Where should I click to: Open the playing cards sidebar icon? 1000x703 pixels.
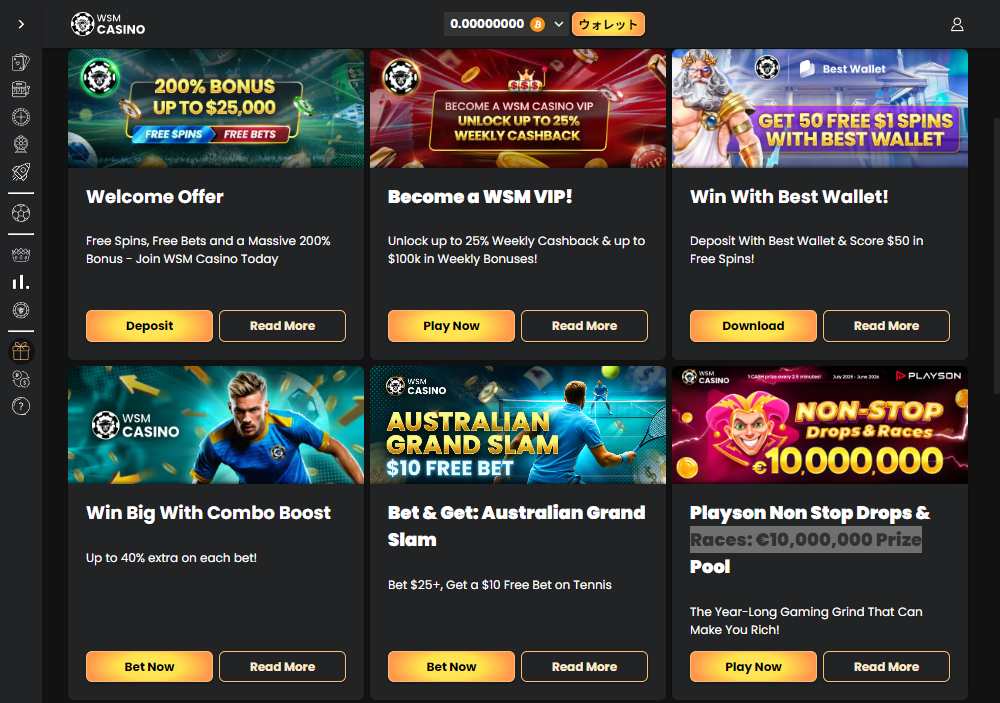(x=21, y=62)
